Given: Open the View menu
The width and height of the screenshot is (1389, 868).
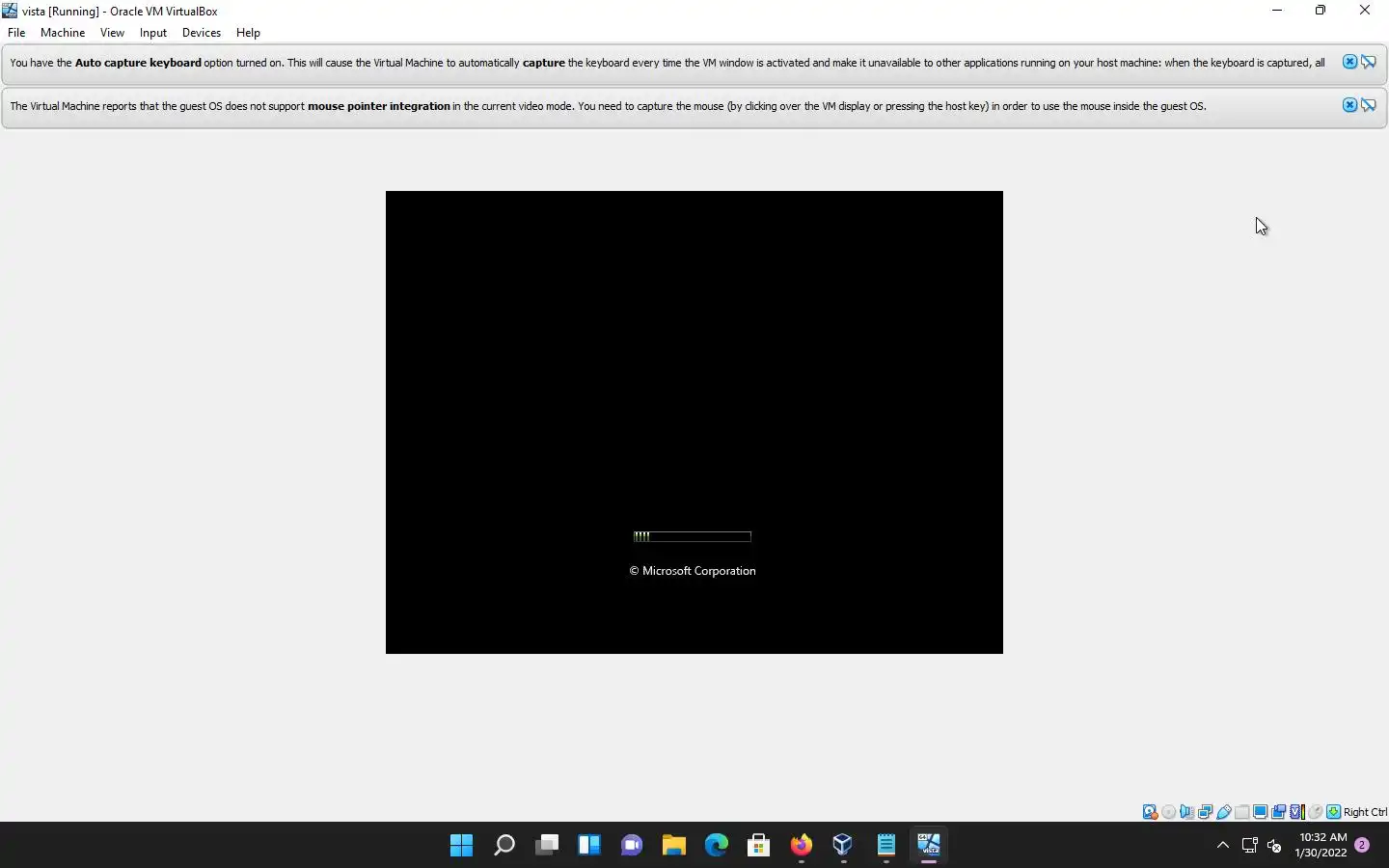Looking at the screenshot, I should pyautogui.click(x=112, y=33).
